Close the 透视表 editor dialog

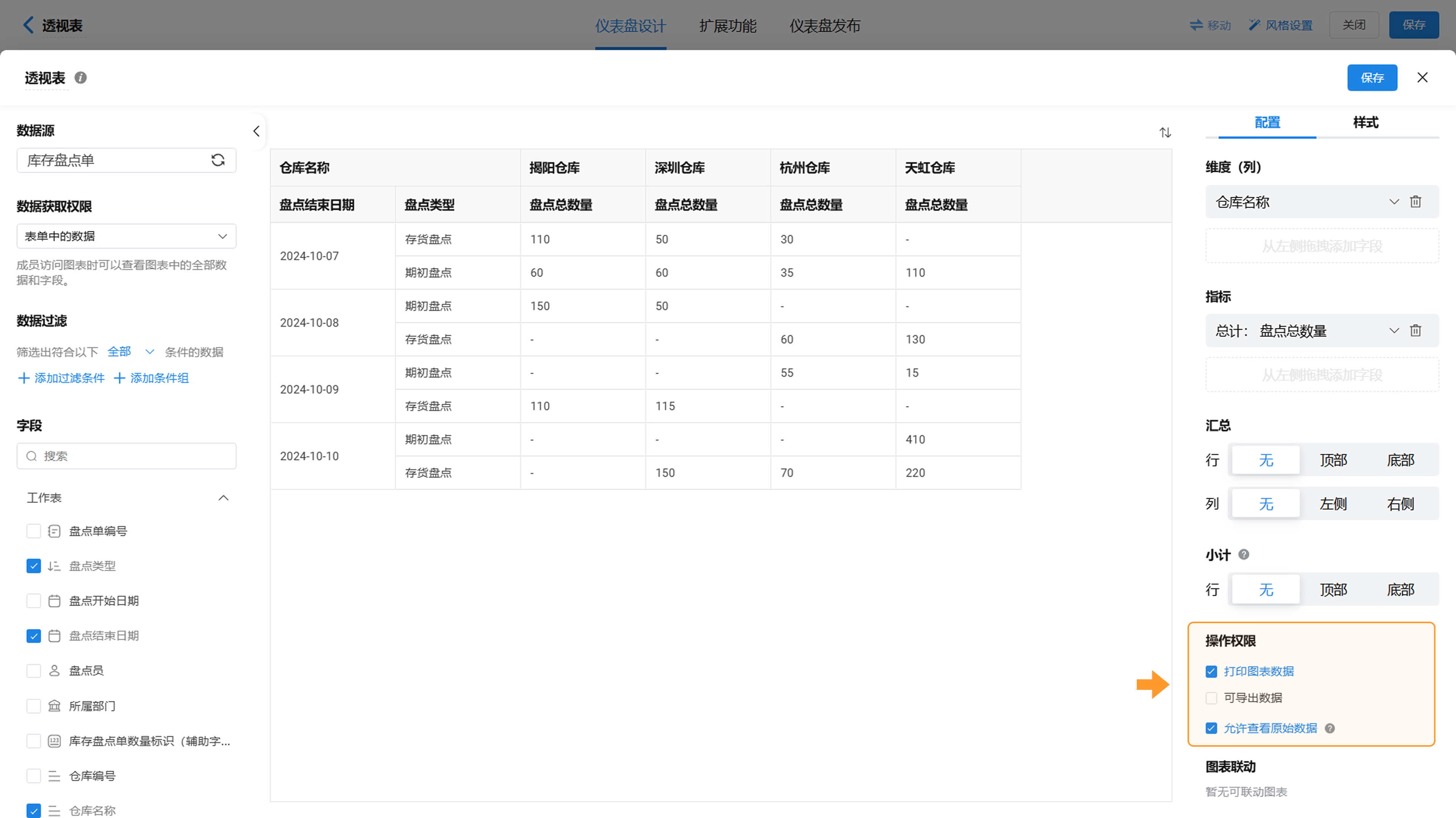coord(1422,77)
